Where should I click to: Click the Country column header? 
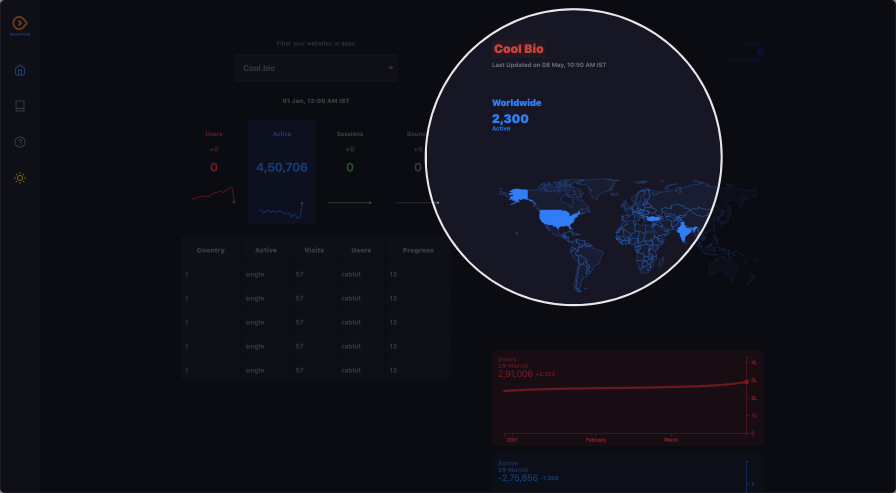point(211,250)
